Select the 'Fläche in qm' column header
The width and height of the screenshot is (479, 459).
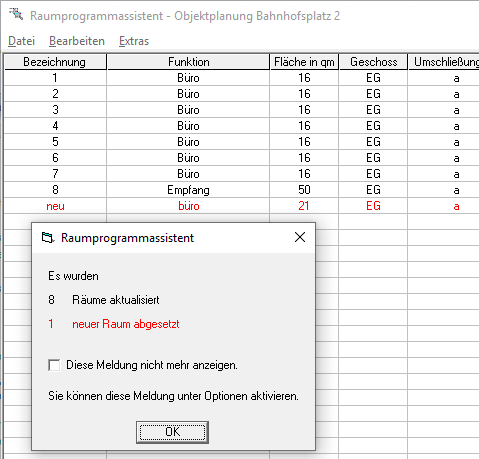(x=304, y=62)
